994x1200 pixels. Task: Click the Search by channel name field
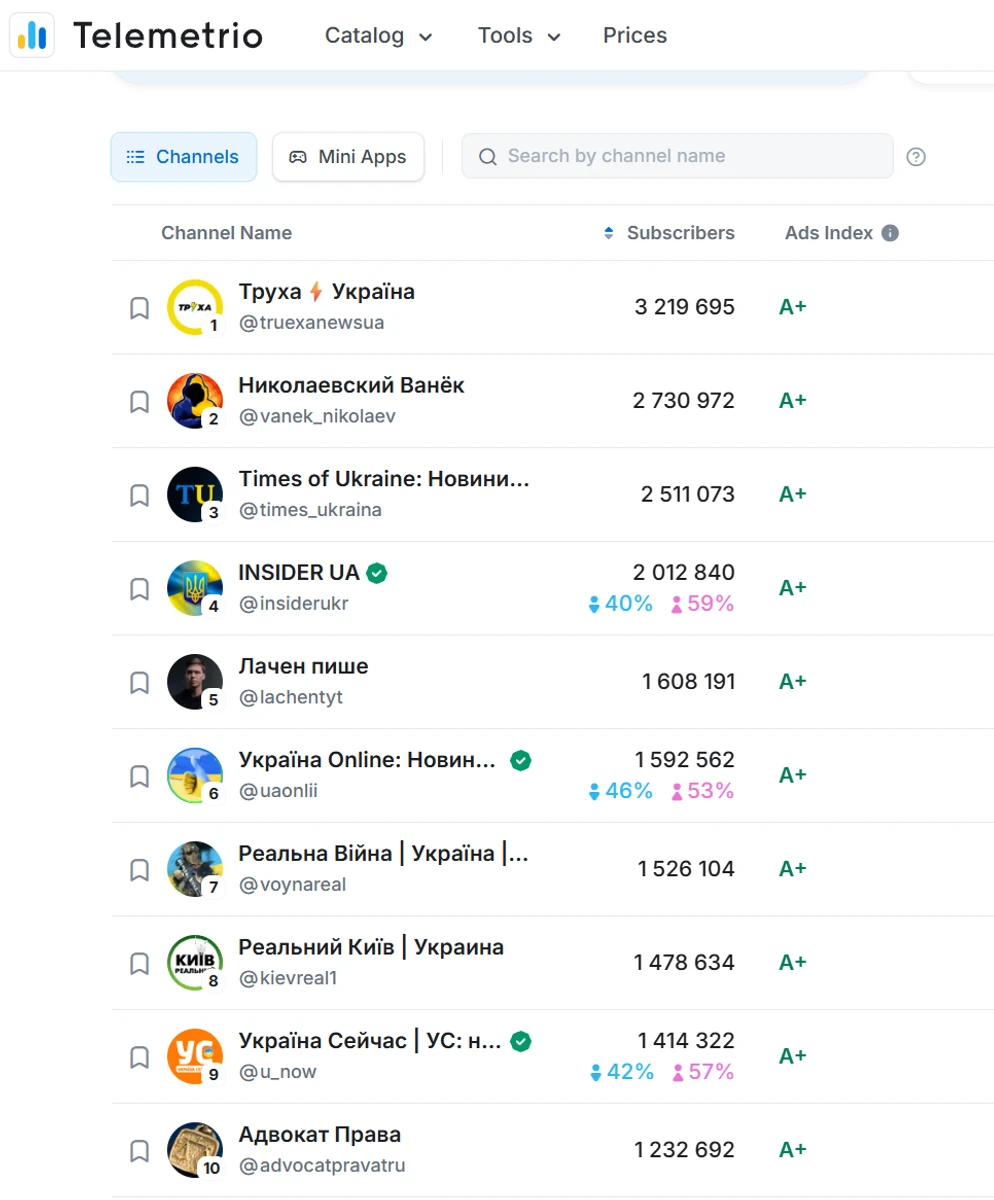pos(690,156)
